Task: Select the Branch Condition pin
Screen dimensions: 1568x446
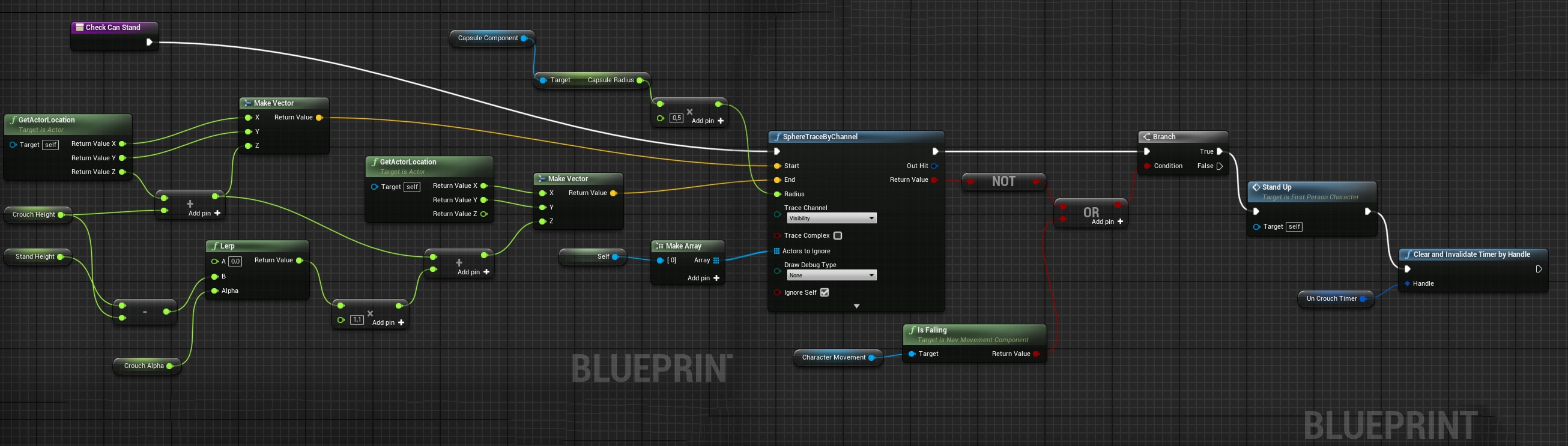Action: pyautogui.click(x=1147, y=166)
